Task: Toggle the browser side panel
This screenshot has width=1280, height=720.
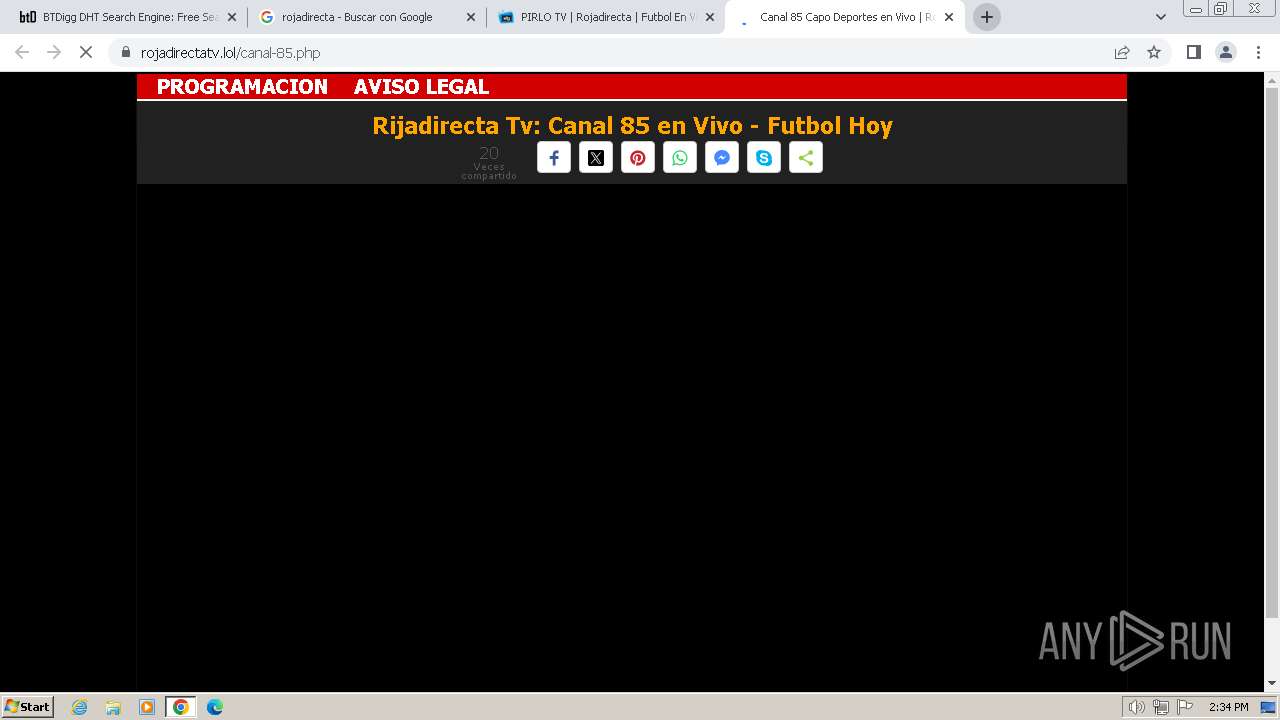Action: 1193,52
